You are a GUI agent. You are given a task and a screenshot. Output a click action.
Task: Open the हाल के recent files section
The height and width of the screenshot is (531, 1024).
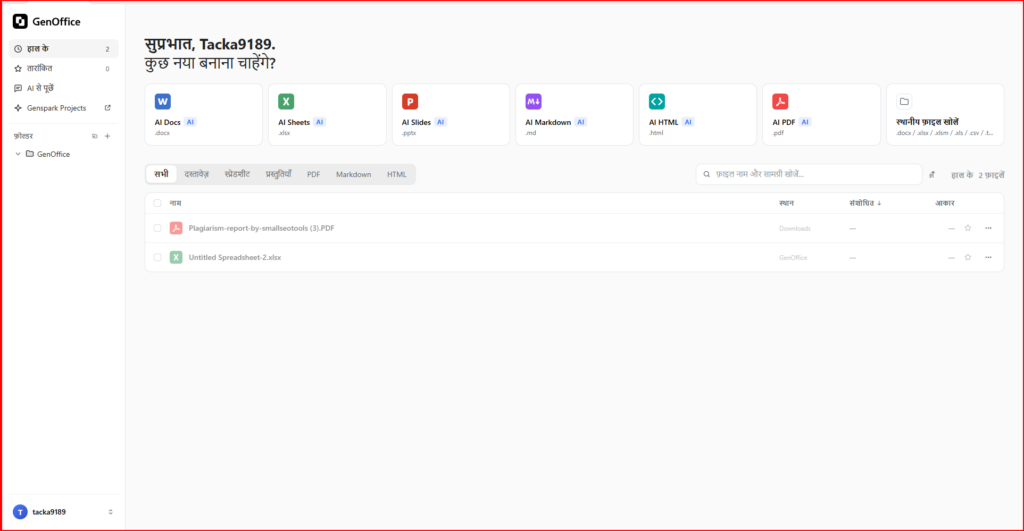[63, 48]
